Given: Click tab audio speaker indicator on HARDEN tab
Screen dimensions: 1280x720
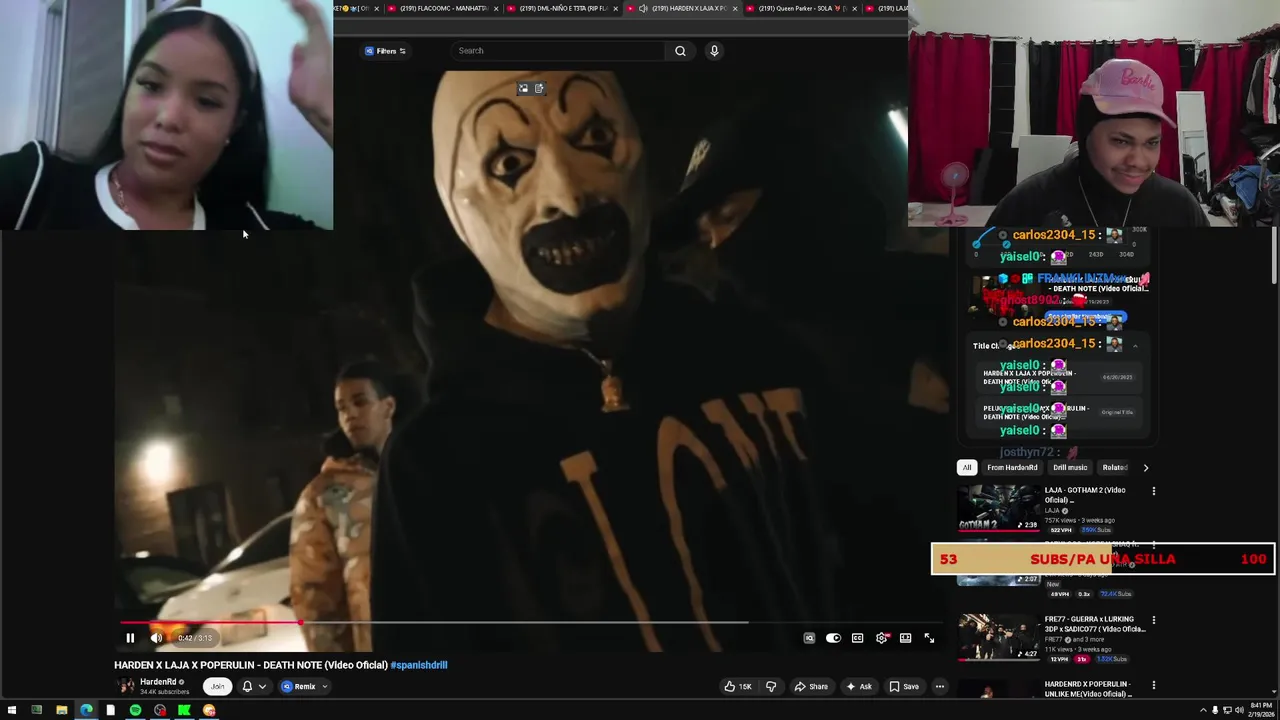Looking at the screenshot, I should (x=643, y=8).
